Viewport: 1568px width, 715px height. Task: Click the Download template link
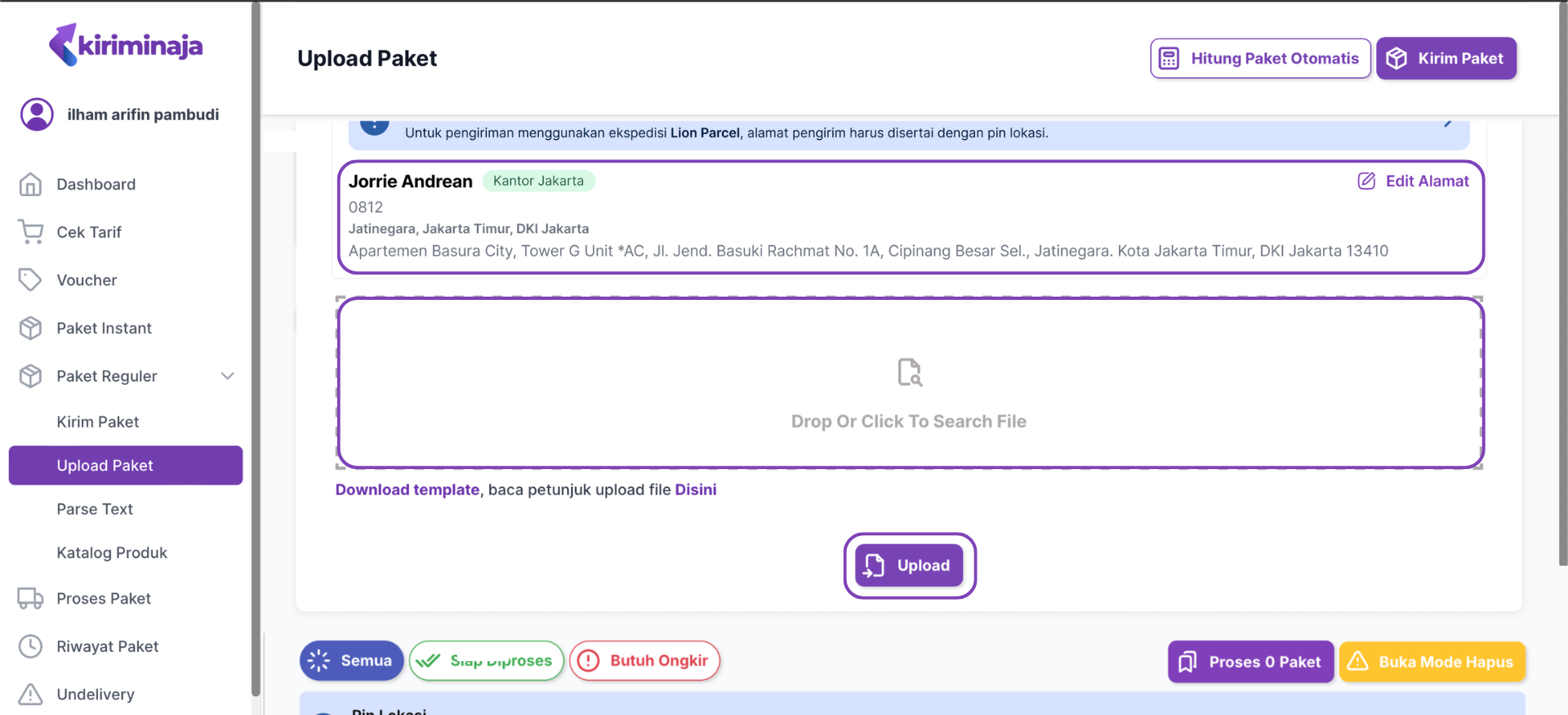[x=408, y=489]
